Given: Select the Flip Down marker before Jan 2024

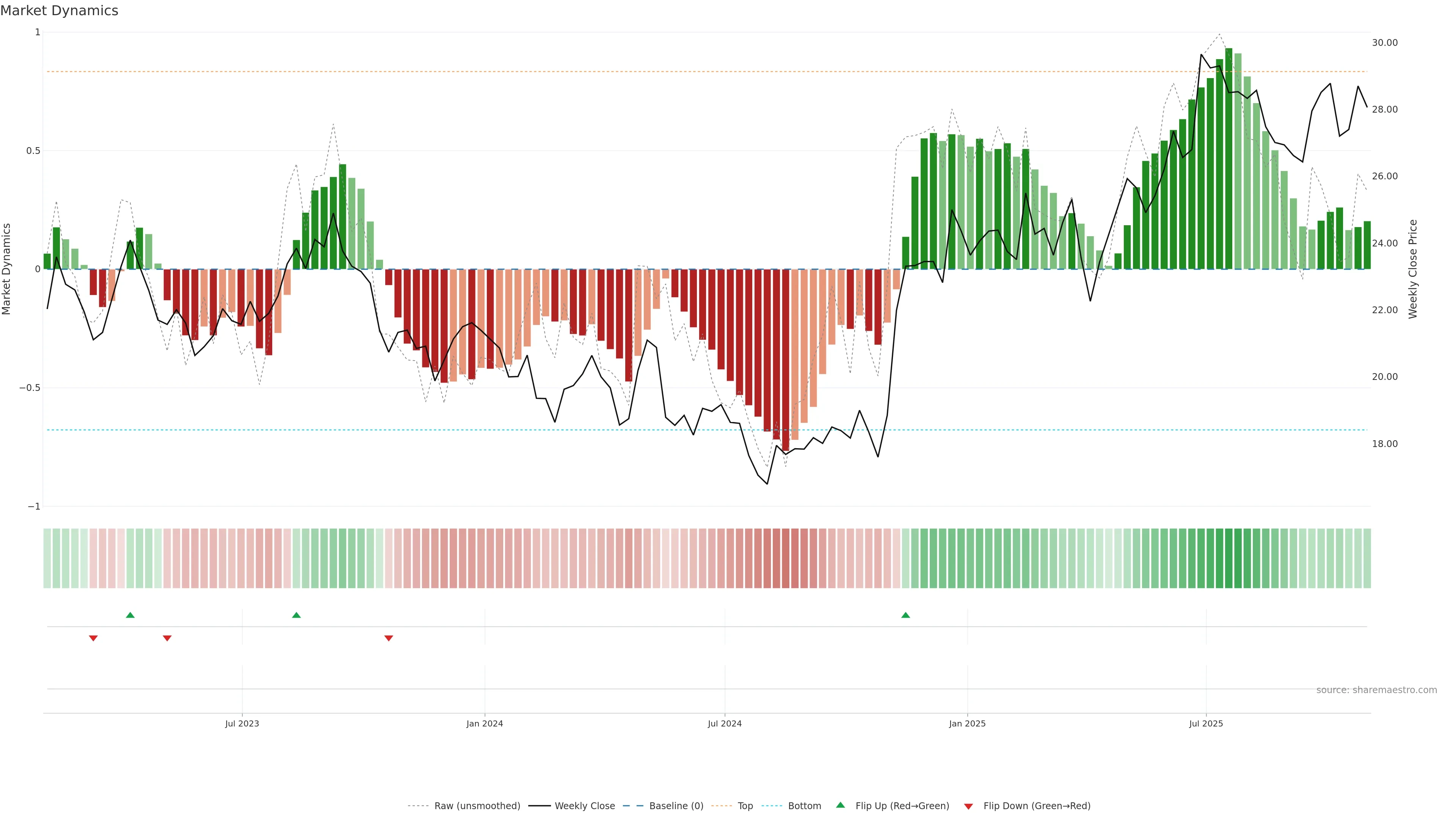Looking at the screenshot, I should pos(388,638).
